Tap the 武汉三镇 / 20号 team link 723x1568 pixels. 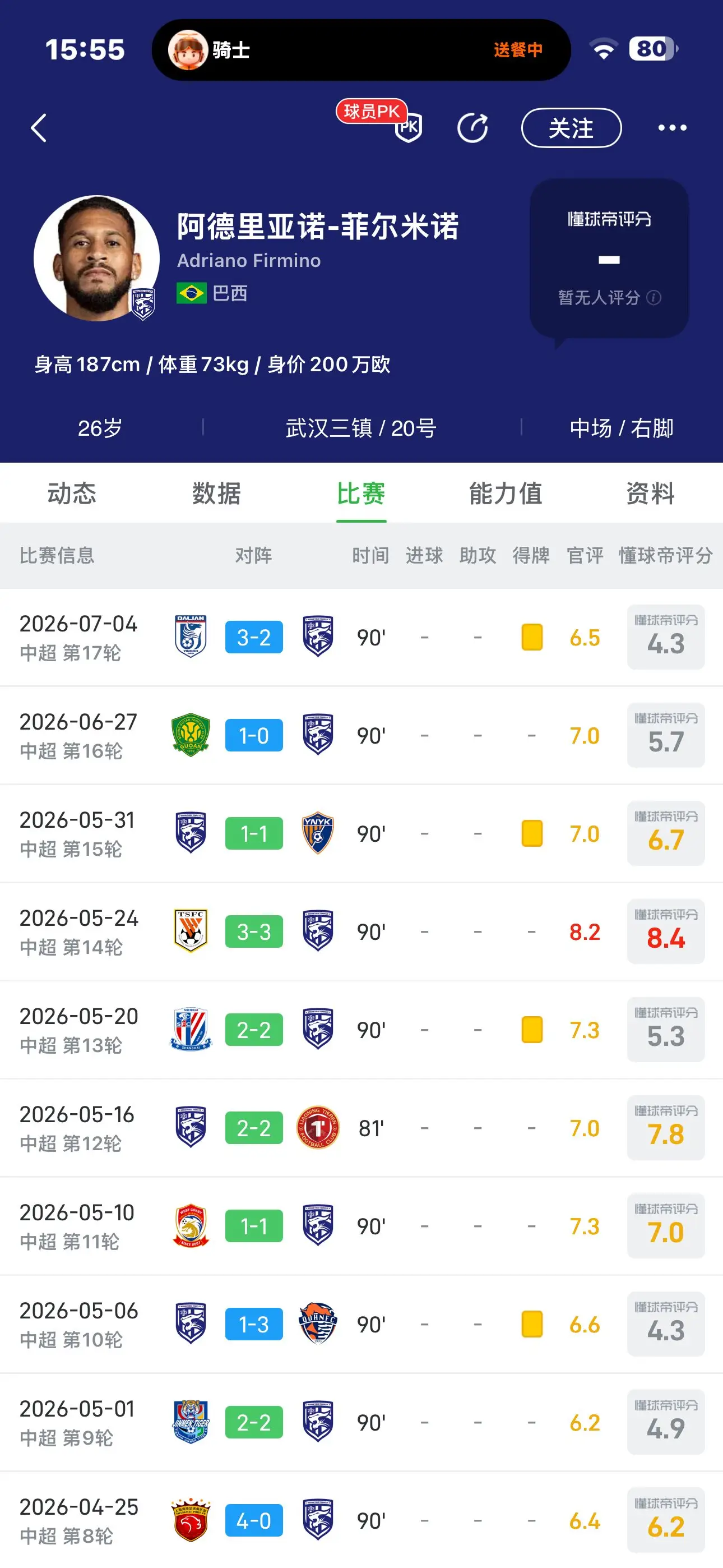(x=361, y=428)
